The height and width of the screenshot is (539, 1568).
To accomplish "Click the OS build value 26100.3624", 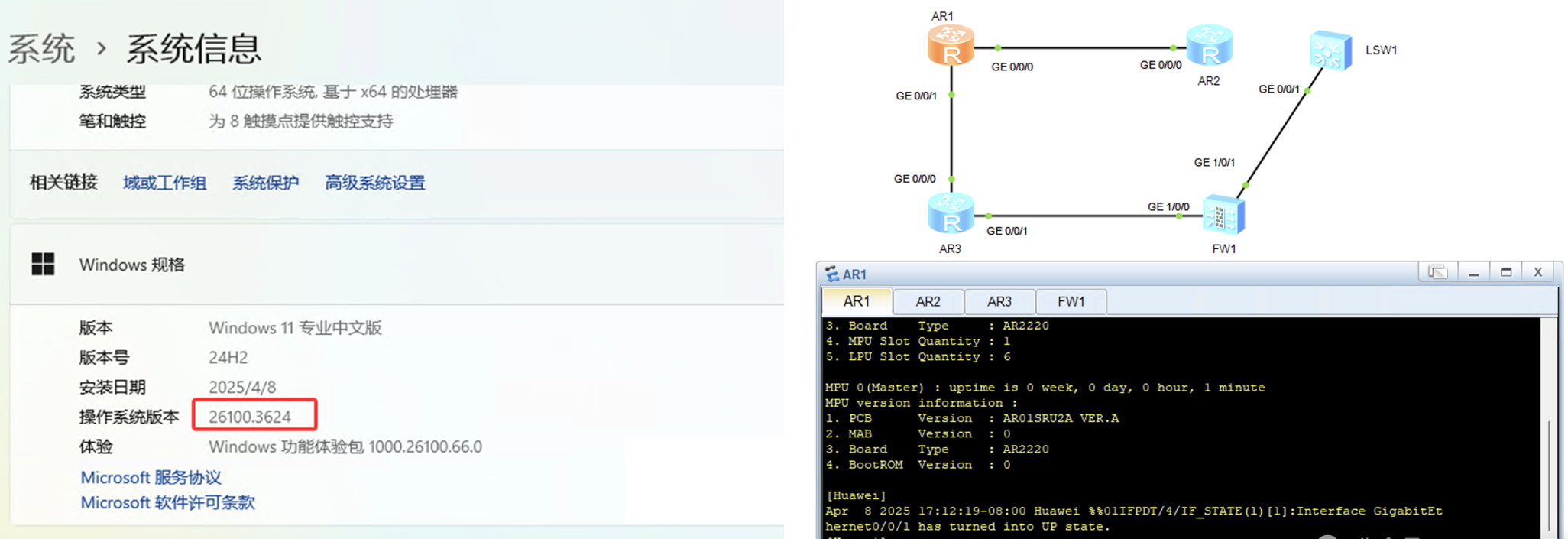I will (x=250, y=417).
